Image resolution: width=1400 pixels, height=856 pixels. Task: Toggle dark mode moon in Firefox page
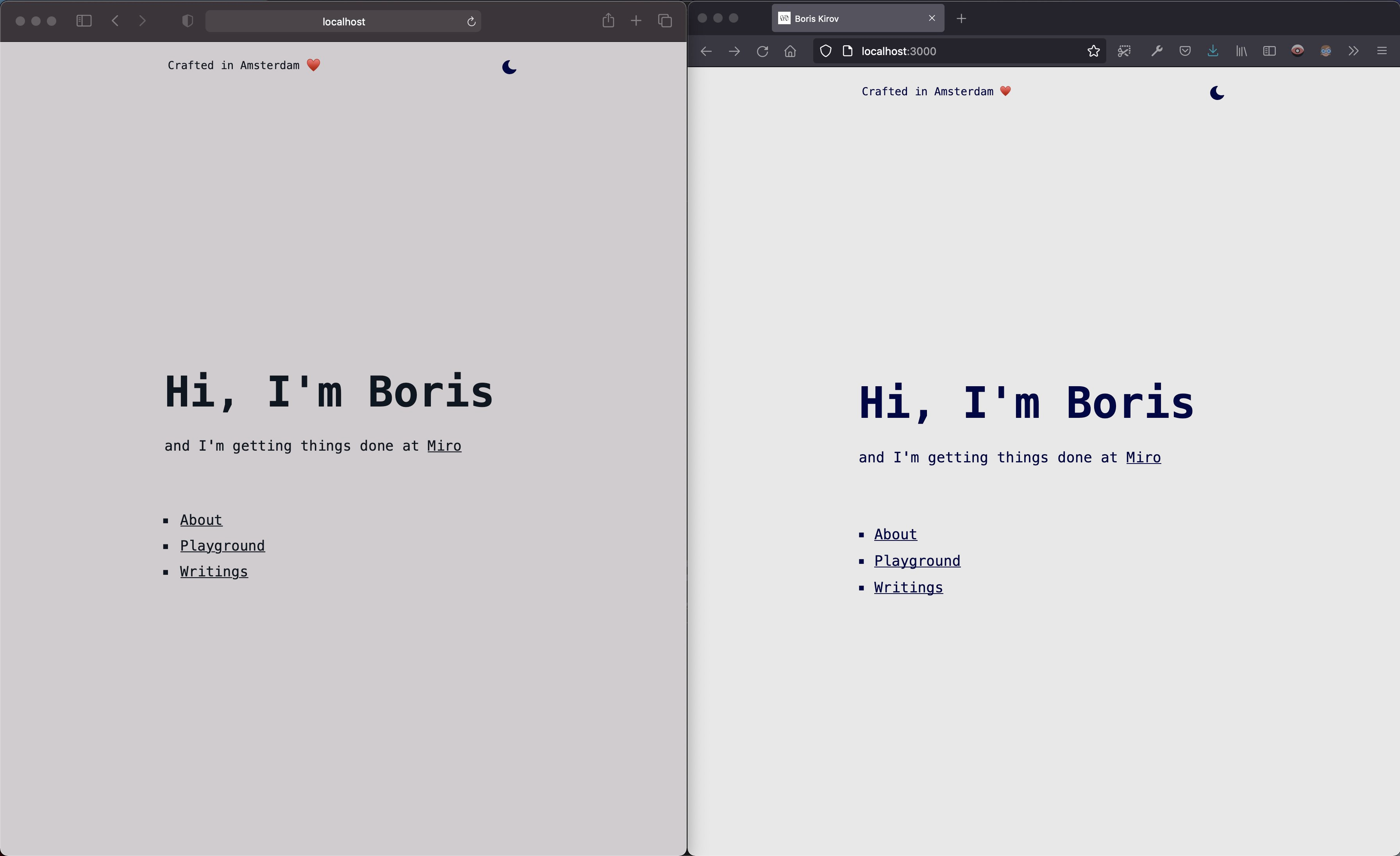pyautogui.click(x=1216, y=93)
